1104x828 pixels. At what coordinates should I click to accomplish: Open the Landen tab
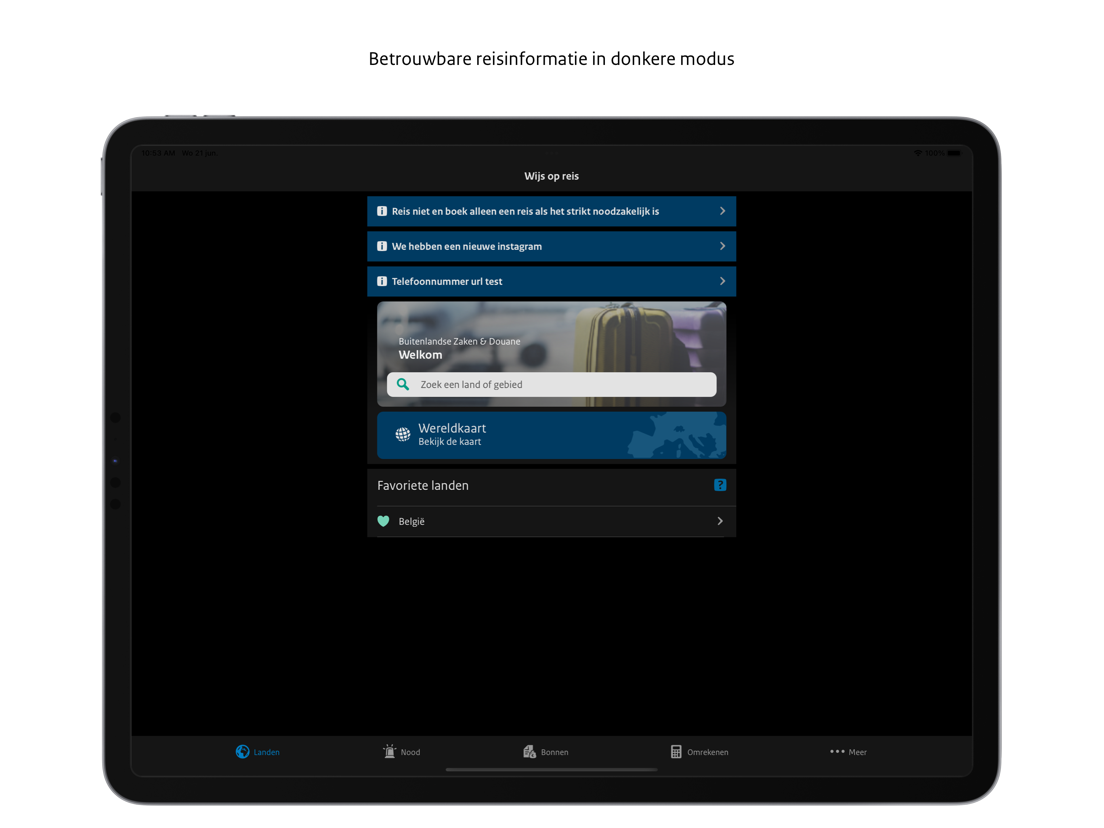(x=258, y=752)
